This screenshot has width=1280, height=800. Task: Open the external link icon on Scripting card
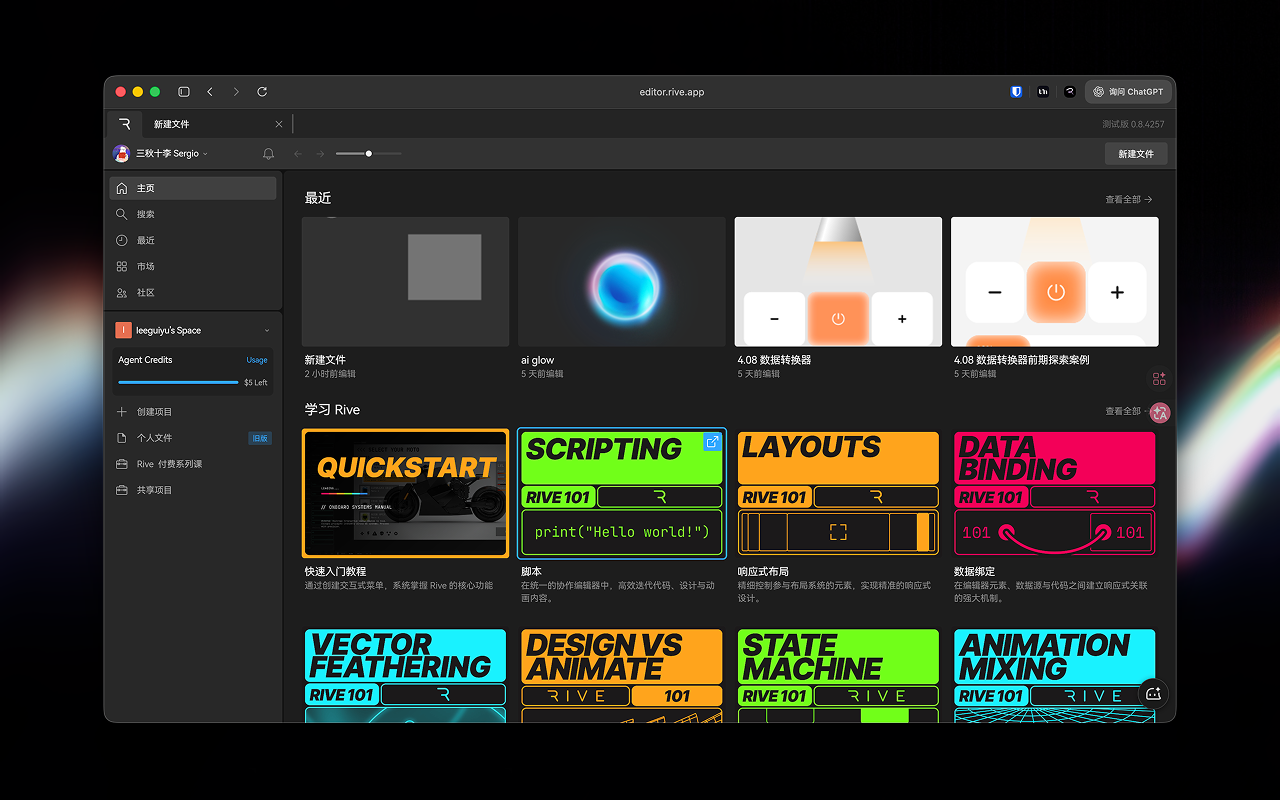click(x=713, y=442)
